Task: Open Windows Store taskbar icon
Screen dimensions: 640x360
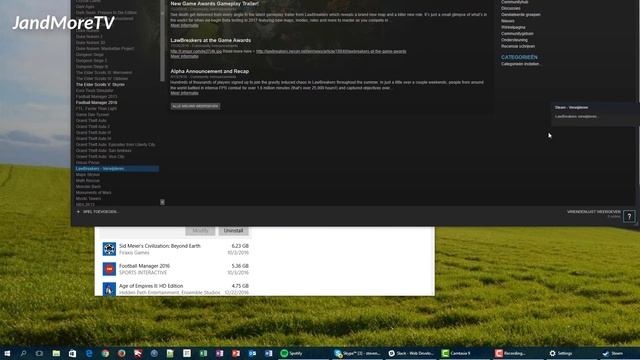Action: click(72, 353)
